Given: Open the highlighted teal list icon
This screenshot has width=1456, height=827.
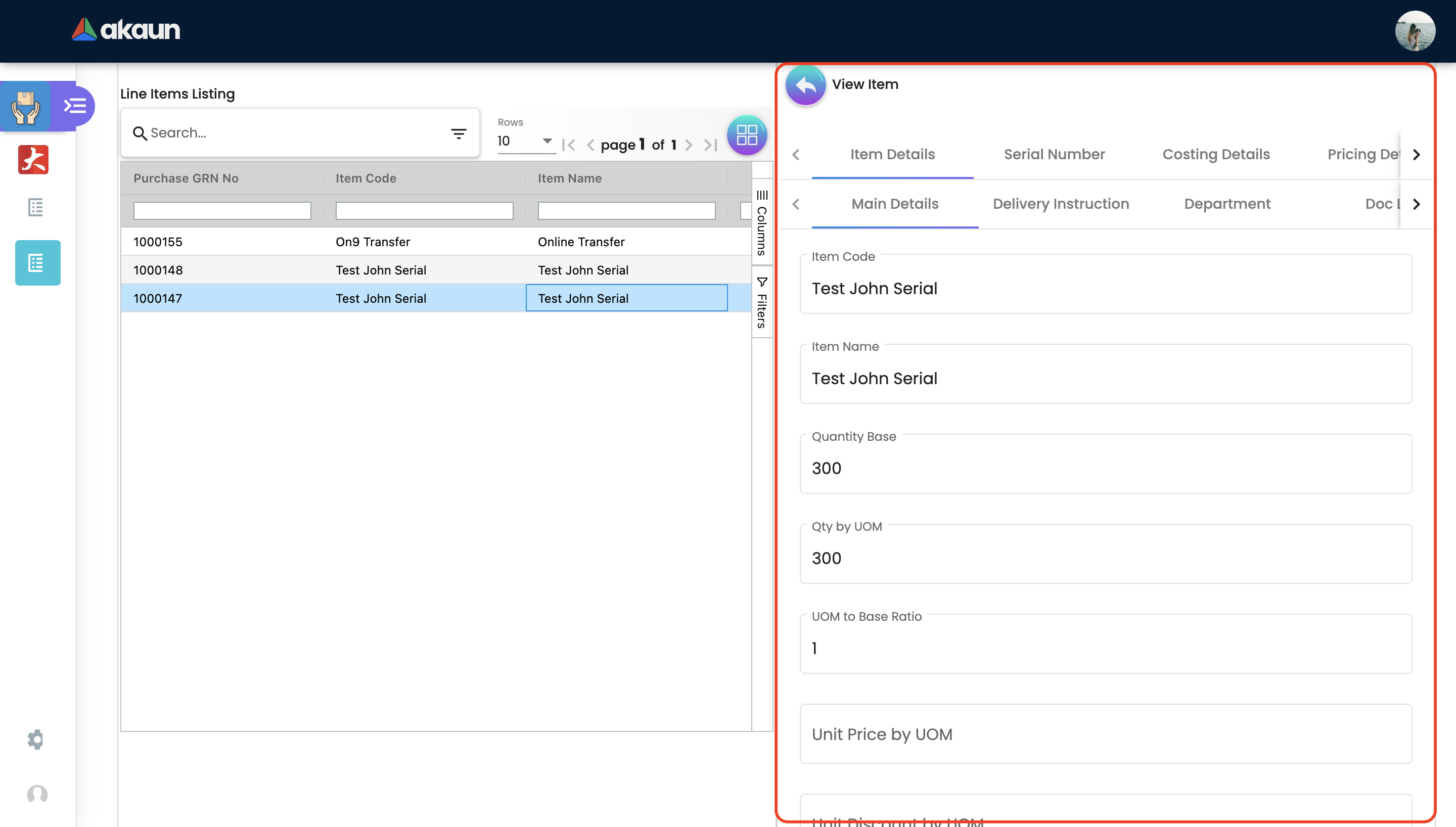Looking at the screenshot, I should point(37,263).
